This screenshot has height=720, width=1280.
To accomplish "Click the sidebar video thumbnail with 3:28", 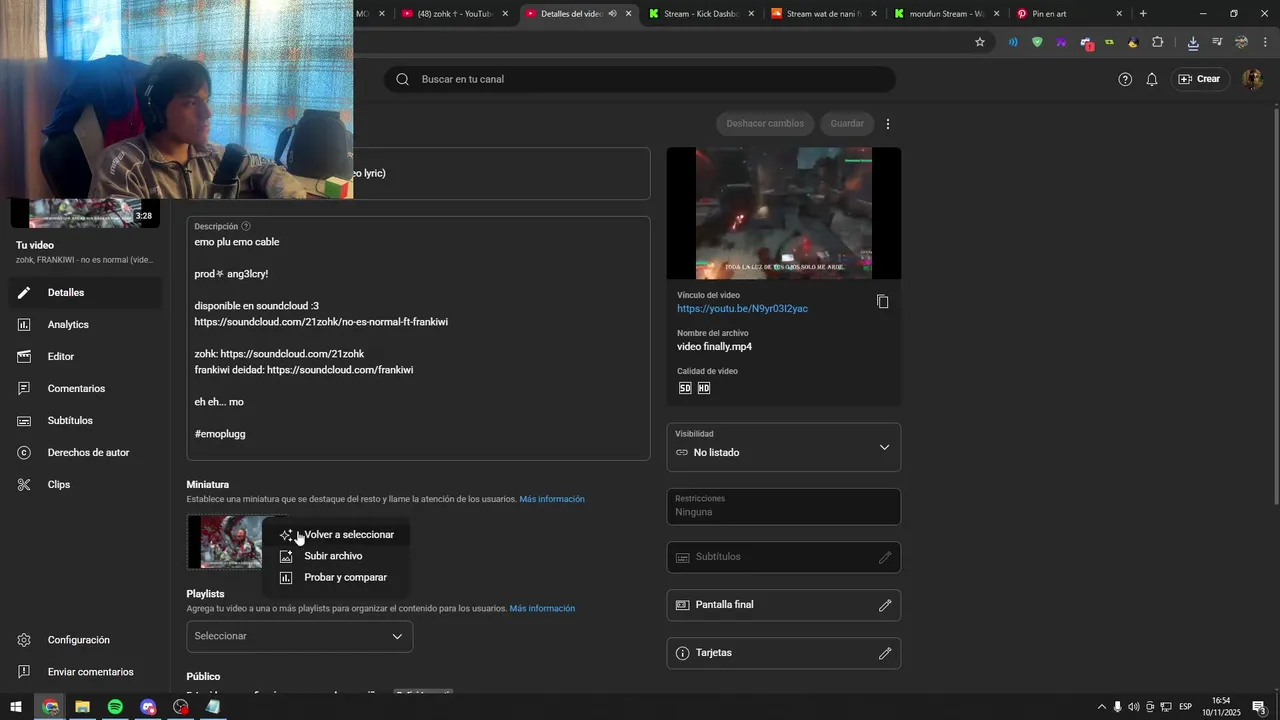I will (85, 213).
